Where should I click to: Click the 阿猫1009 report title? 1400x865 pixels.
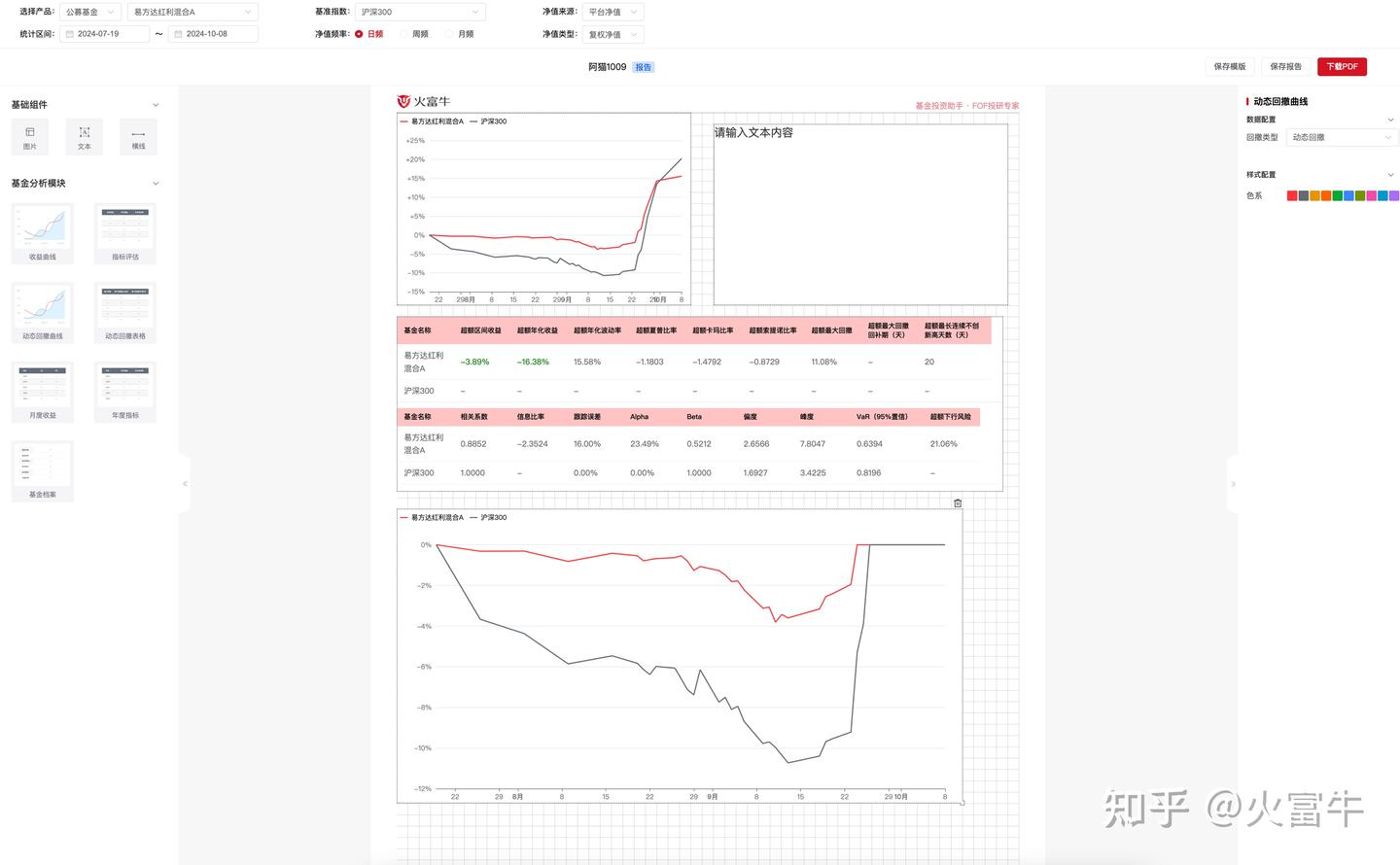pyautogui.click(x=608, y=67)
